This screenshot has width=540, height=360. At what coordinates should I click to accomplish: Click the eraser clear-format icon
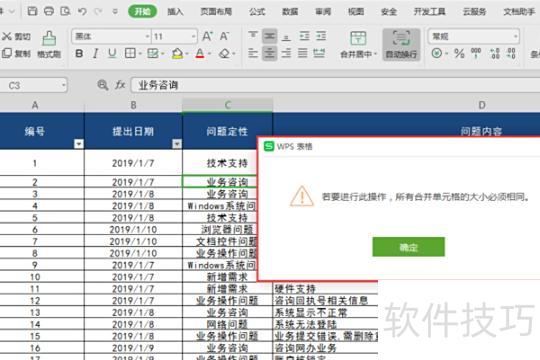[225, 53]
